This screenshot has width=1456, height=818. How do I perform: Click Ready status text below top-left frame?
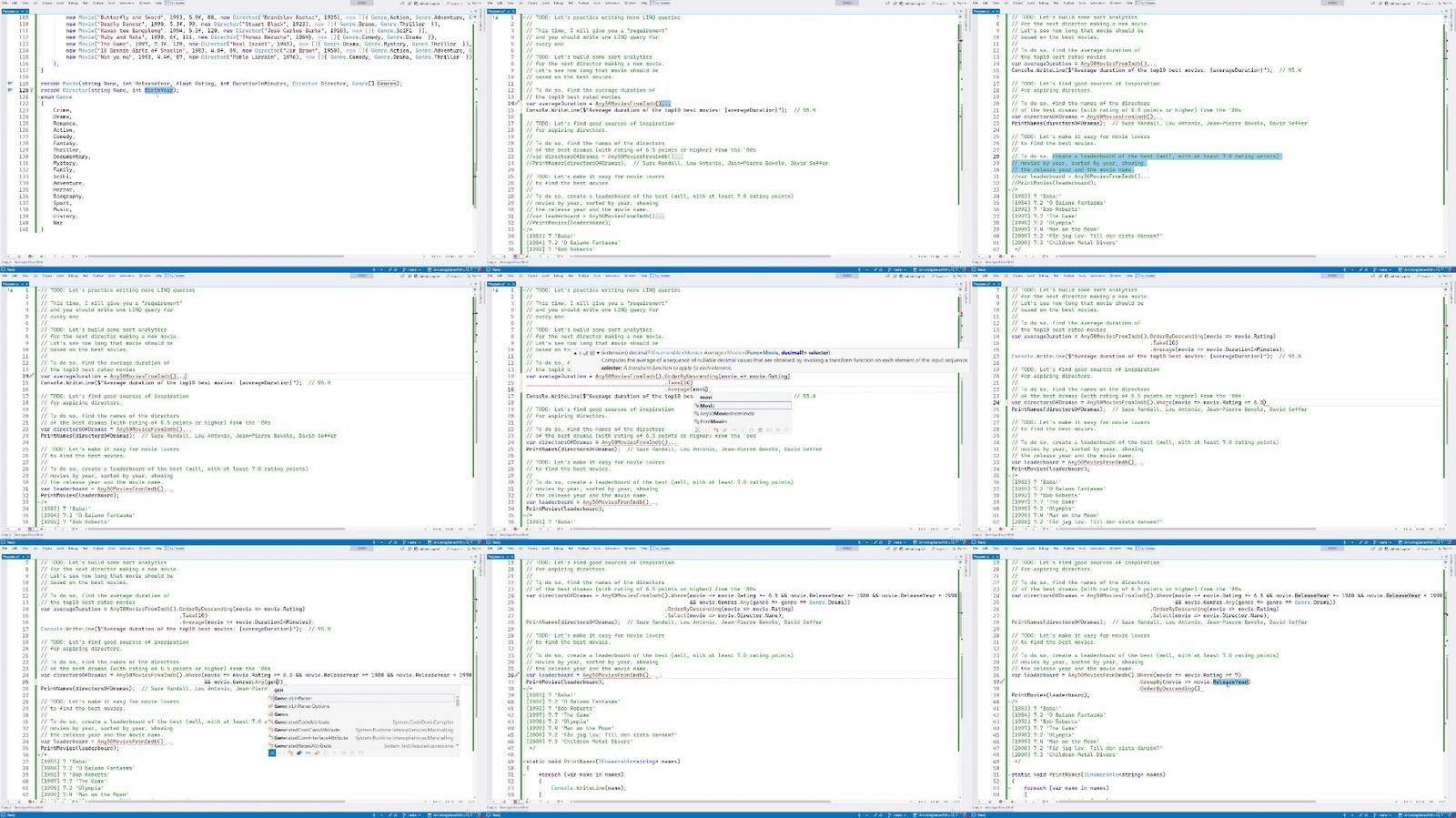coord(12,269)
